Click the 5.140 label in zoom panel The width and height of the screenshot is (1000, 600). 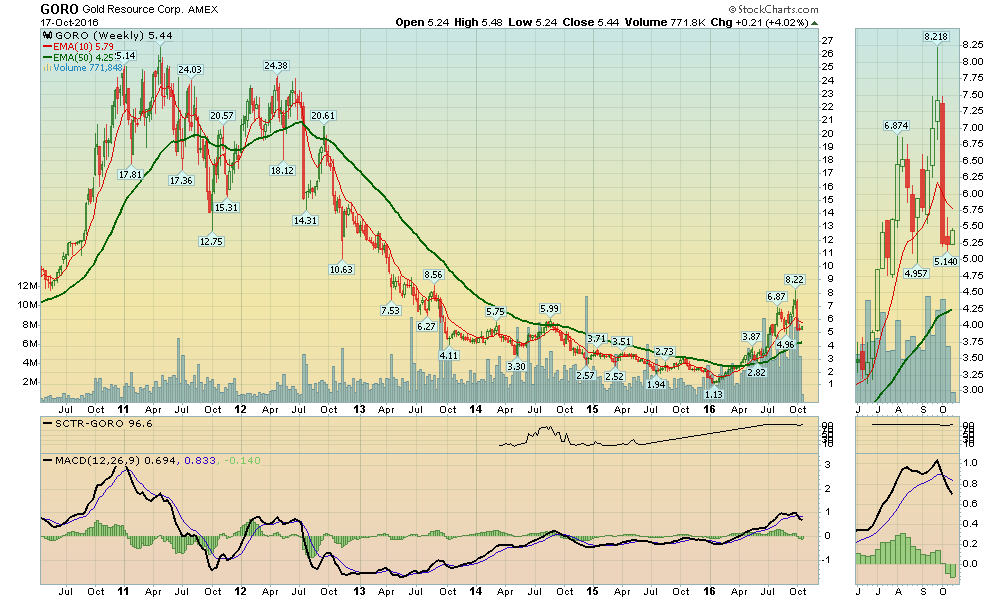[946, 261]
